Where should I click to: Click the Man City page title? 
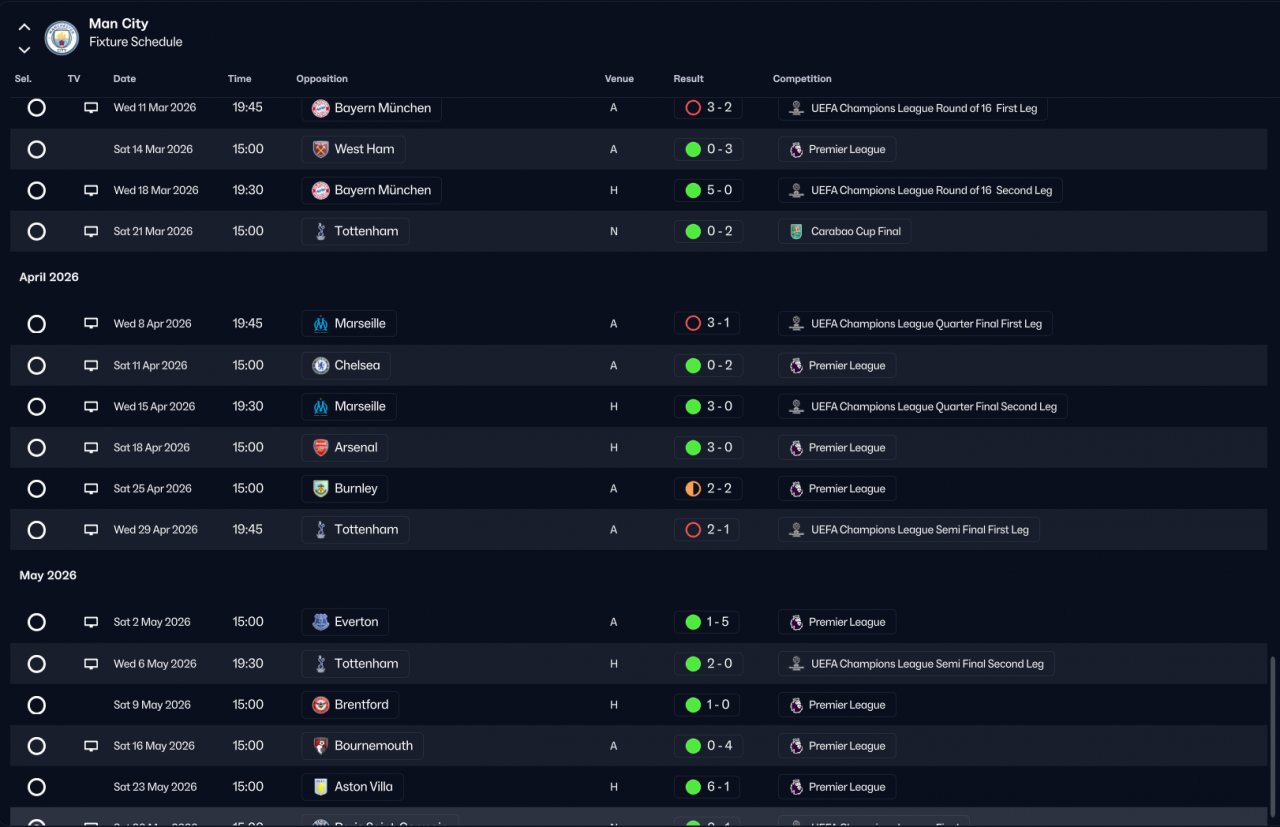click(x=119, y=24)
